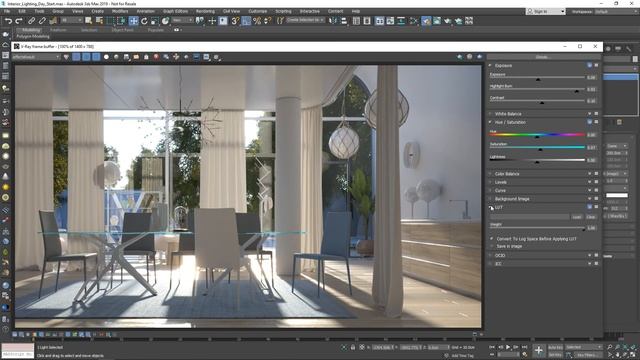Activate the Select and Uniform Scale tool
640x360 pixels.
coord(155,21)
